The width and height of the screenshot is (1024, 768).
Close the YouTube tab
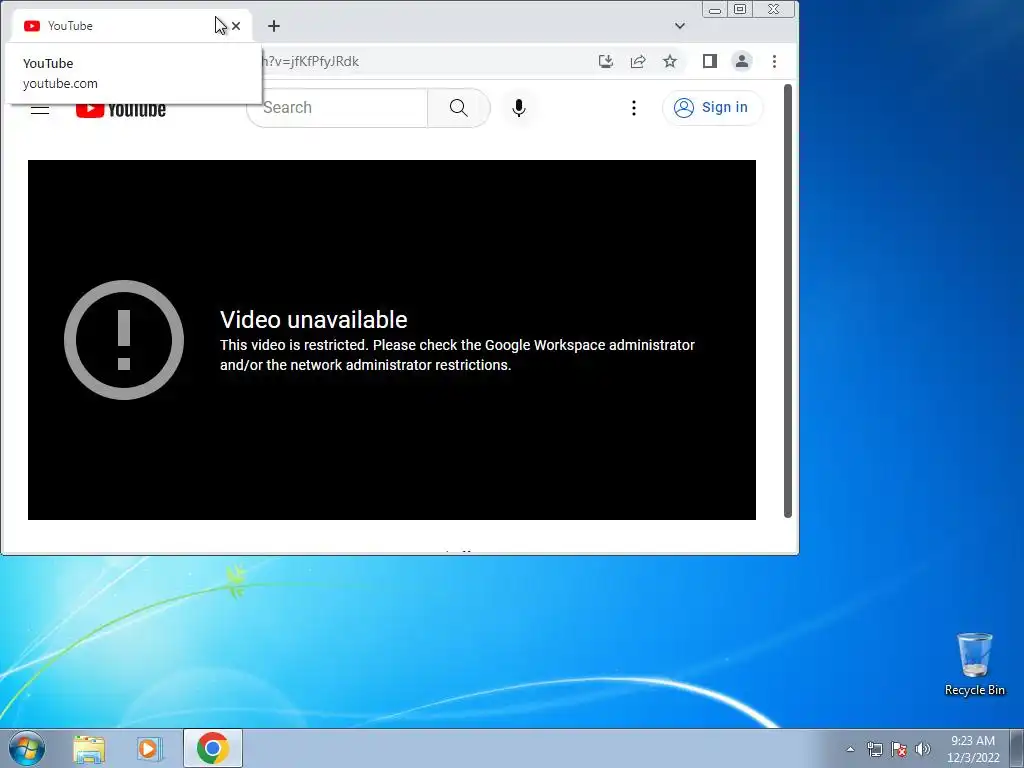(236, 26)
